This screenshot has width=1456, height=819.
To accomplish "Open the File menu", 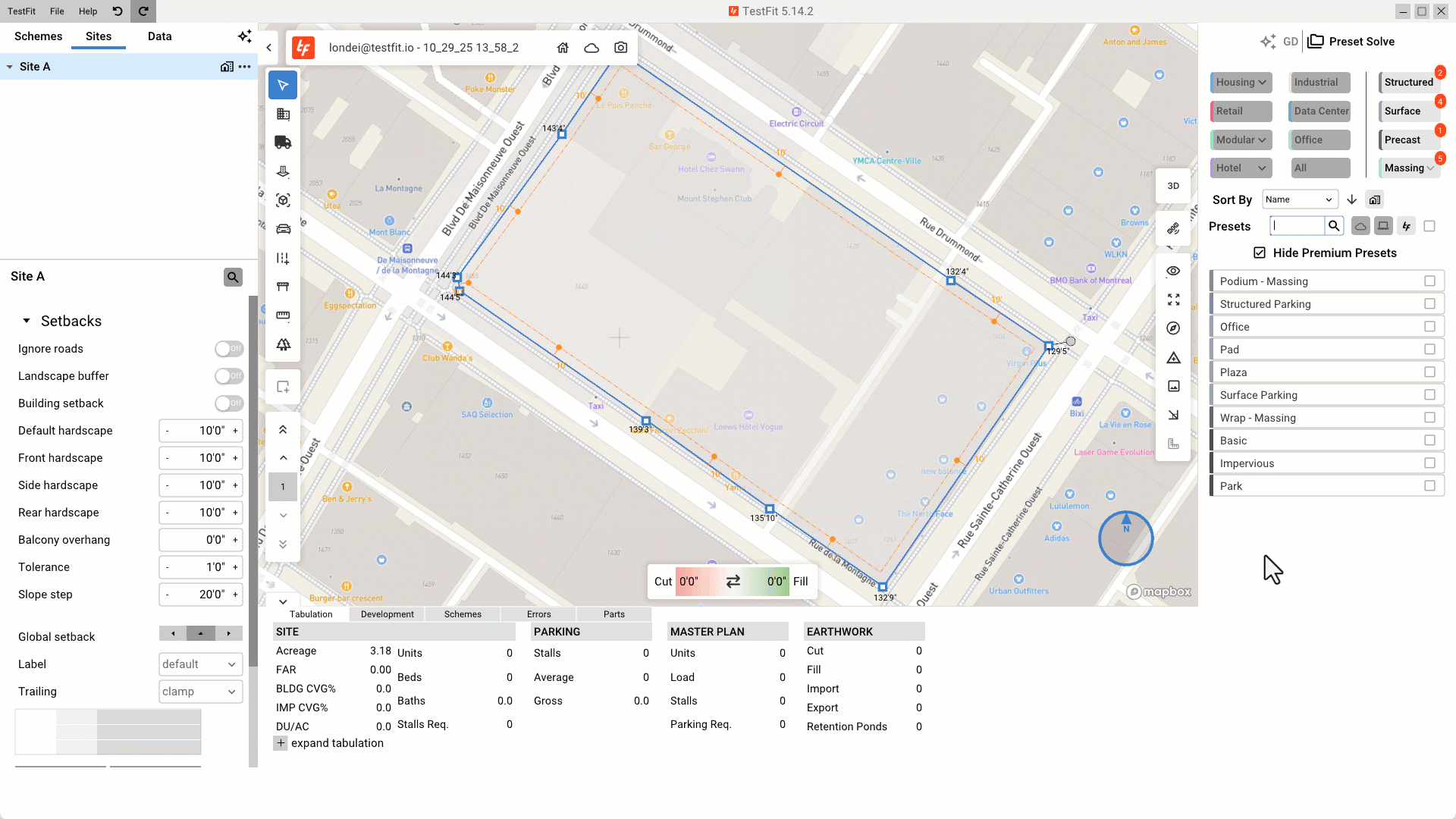I will click(x=57, y=11).
